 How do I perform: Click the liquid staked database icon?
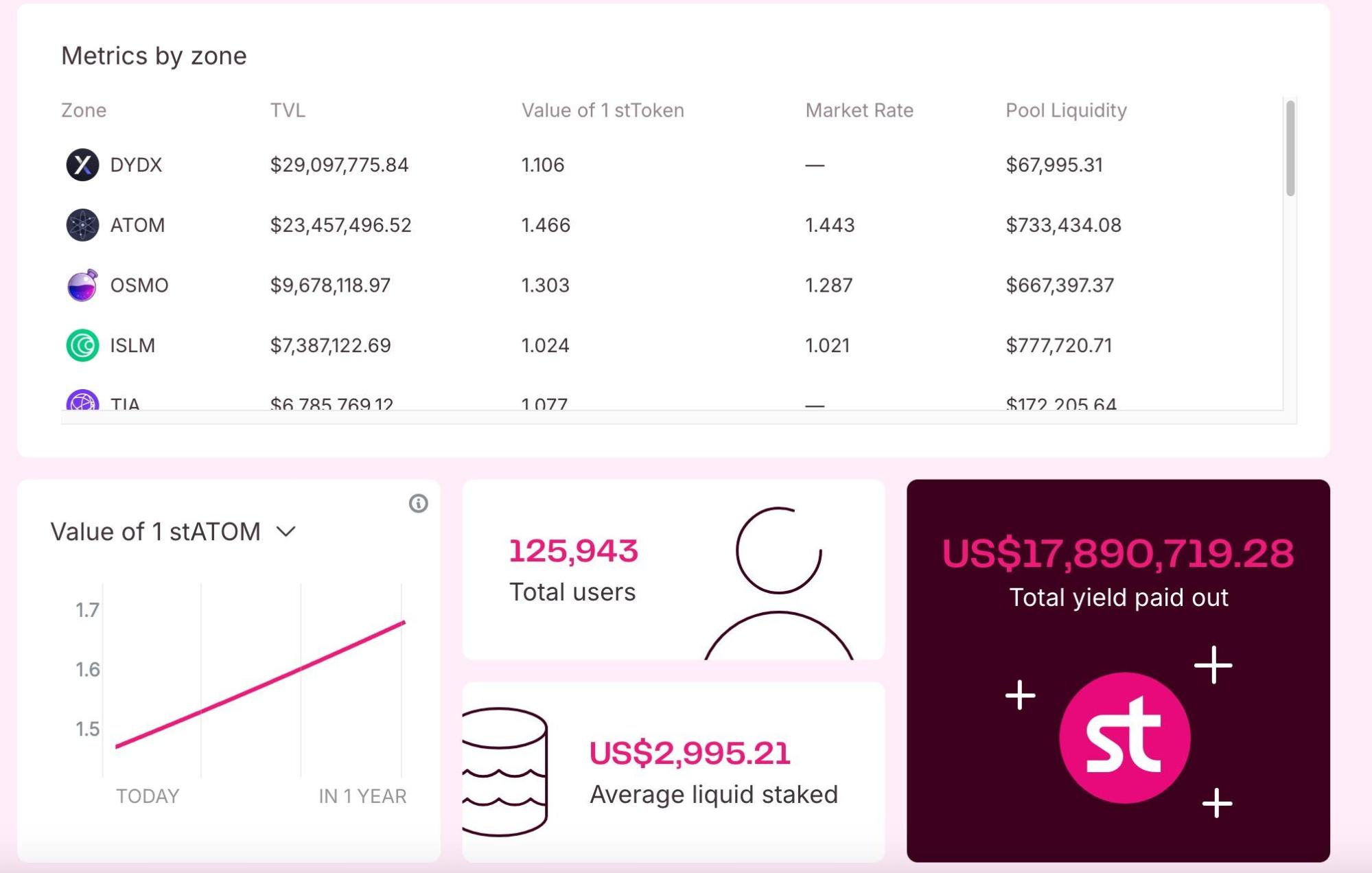pyautogui.click(x=506, y=771)
